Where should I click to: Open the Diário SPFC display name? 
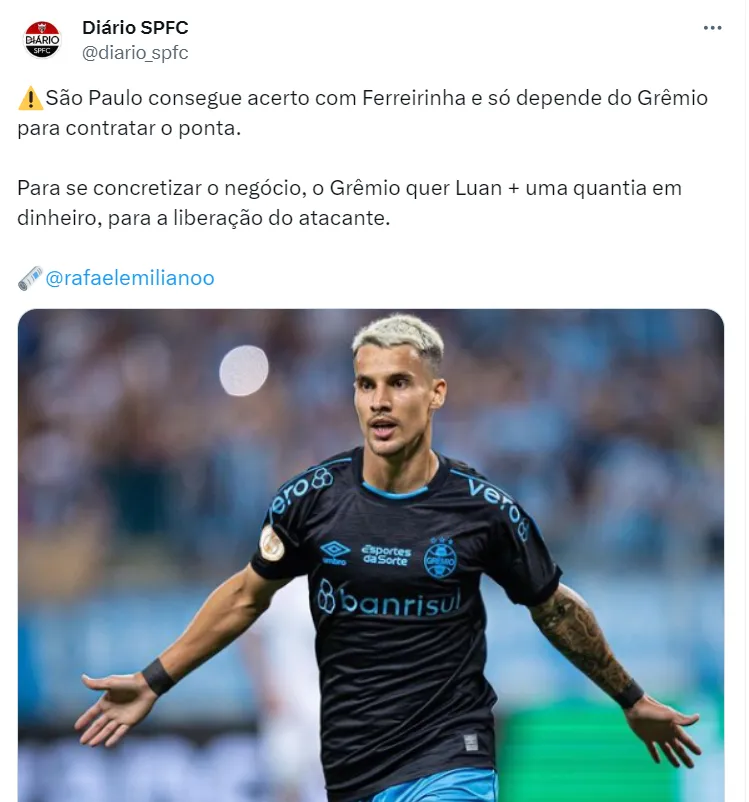[x=135, y=28]
